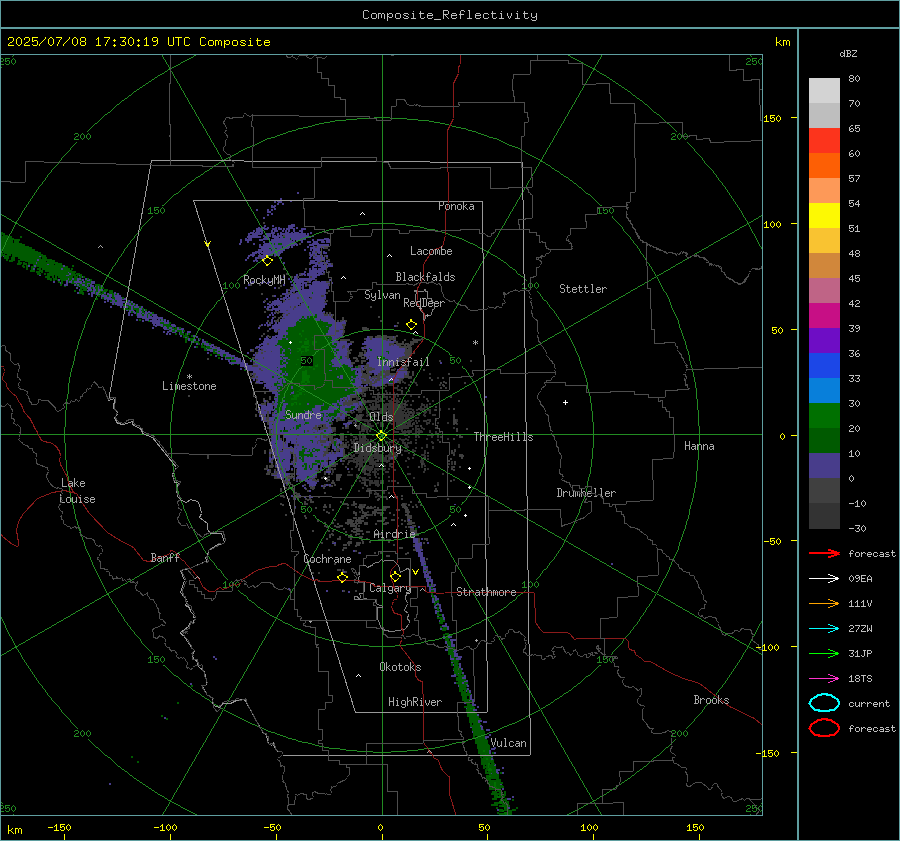The width and height of the screenshot is (900, 841).
Task: Select the Vulcan label
Action: 509,743
